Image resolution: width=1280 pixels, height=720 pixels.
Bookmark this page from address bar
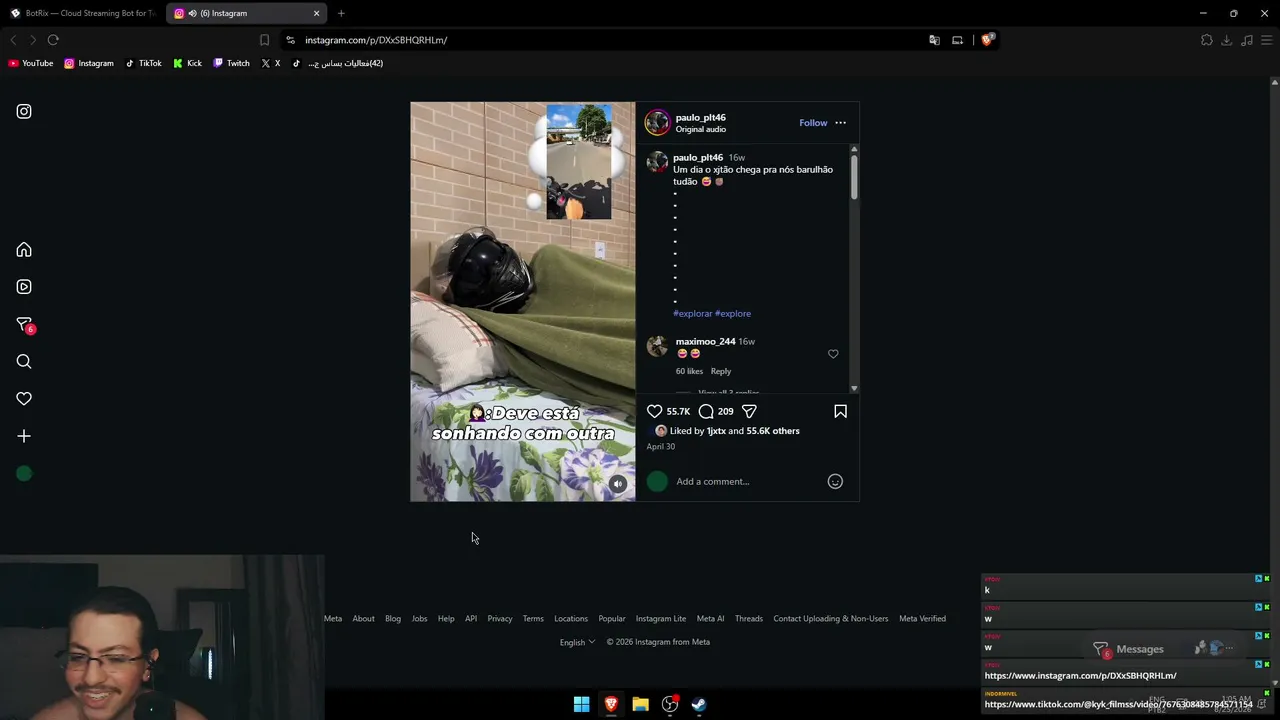264,40
